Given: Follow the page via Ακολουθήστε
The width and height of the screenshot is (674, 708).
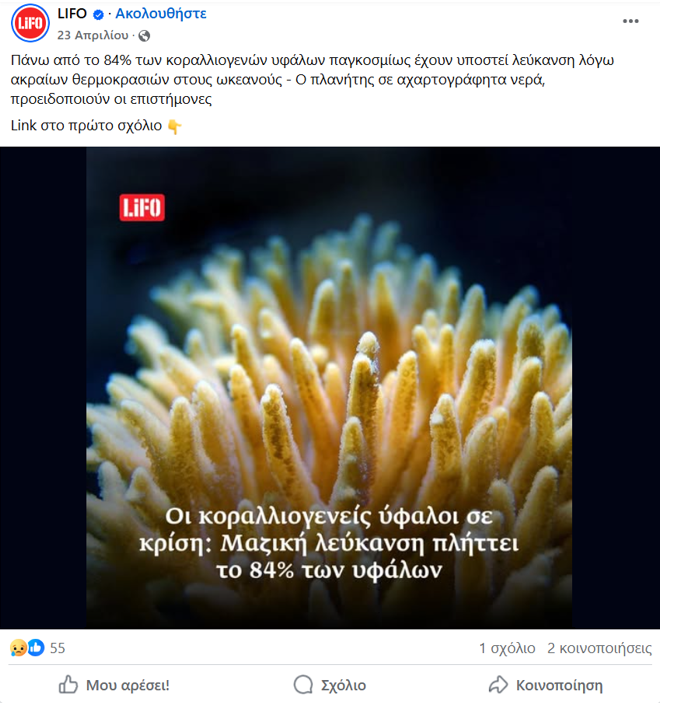Looking at the screenshot, I should pyautogui.click(x=161, y=14).
